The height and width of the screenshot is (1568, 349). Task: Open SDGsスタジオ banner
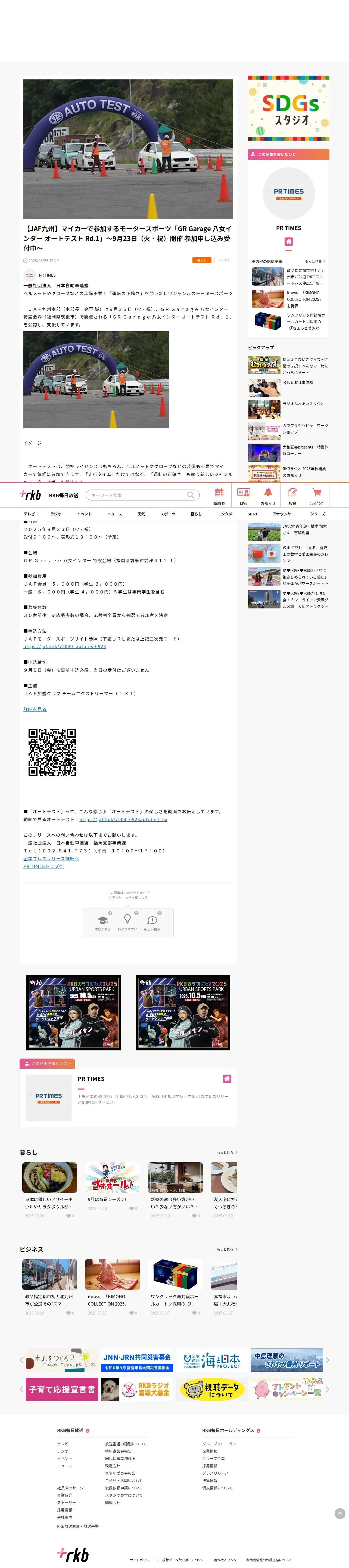tap(289, 108)
